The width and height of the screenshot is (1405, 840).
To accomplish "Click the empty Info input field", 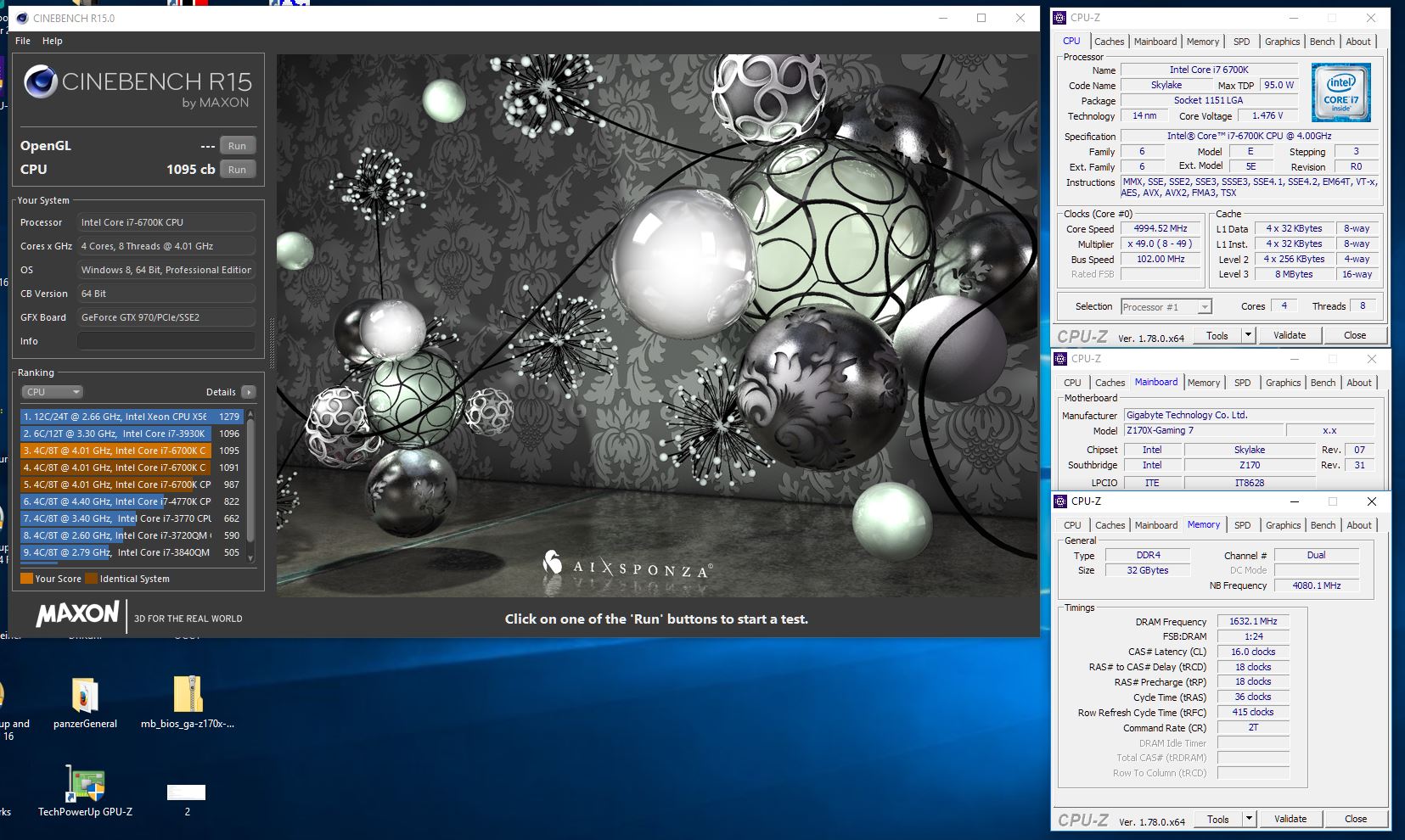I will click(x=166, y=341).
